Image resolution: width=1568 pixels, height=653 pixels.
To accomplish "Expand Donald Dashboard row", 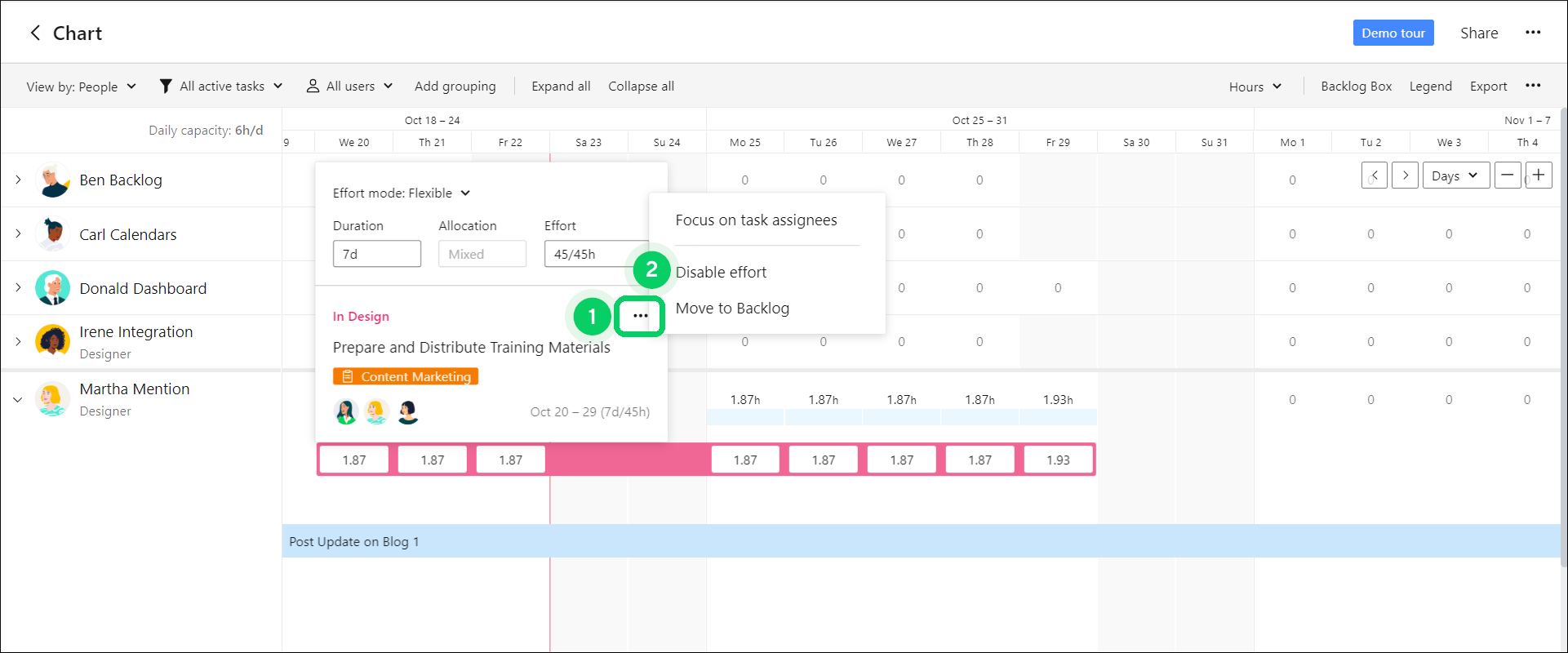I will [x=18, y=287].
